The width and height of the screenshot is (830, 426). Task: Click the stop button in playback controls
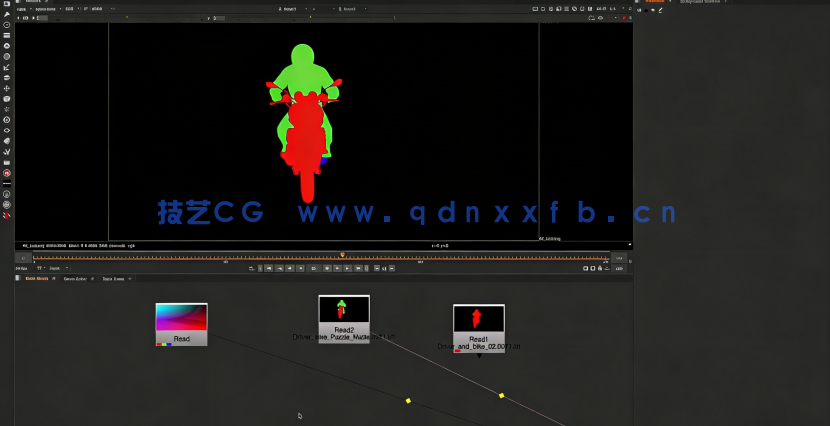(x=314, y=268)
